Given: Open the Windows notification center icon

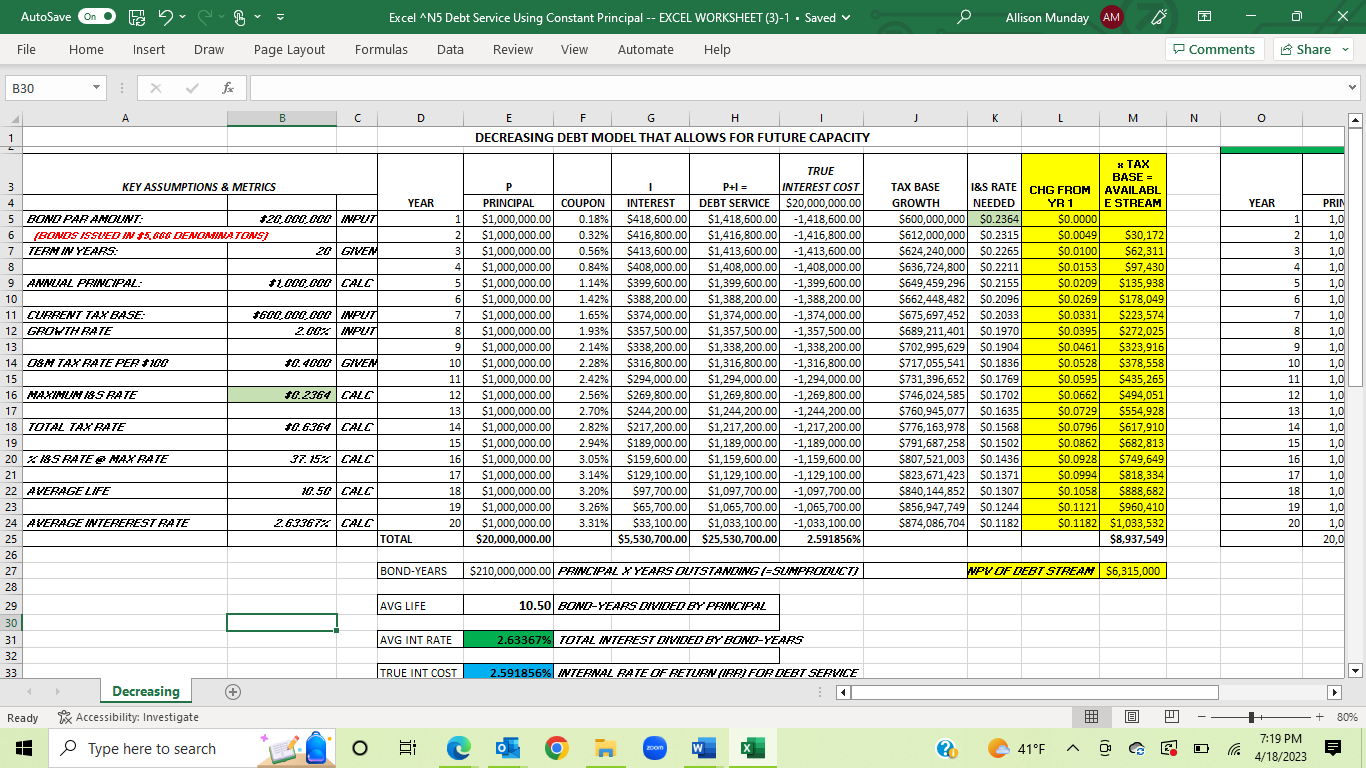Looking at the screenshot, I should point(1332,748).
